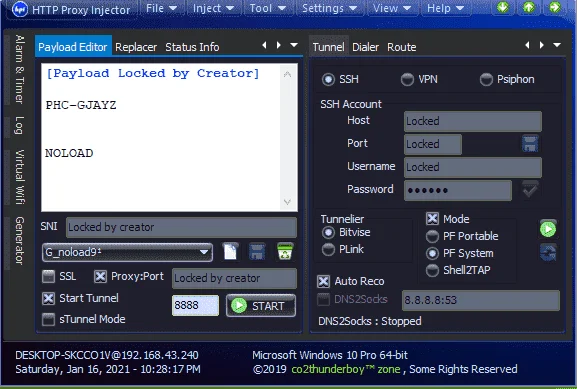Choose Bitvise as Tunnelier
The width and height of the screenshot is (577, 389).
click(328, 232)
